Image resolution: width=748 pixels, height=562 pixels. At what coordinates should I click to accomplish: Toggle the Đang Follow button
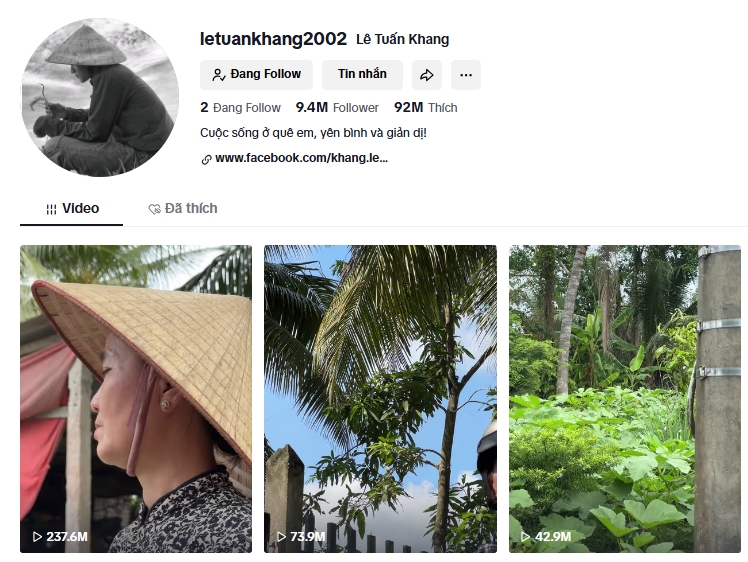tap(256, 75)
